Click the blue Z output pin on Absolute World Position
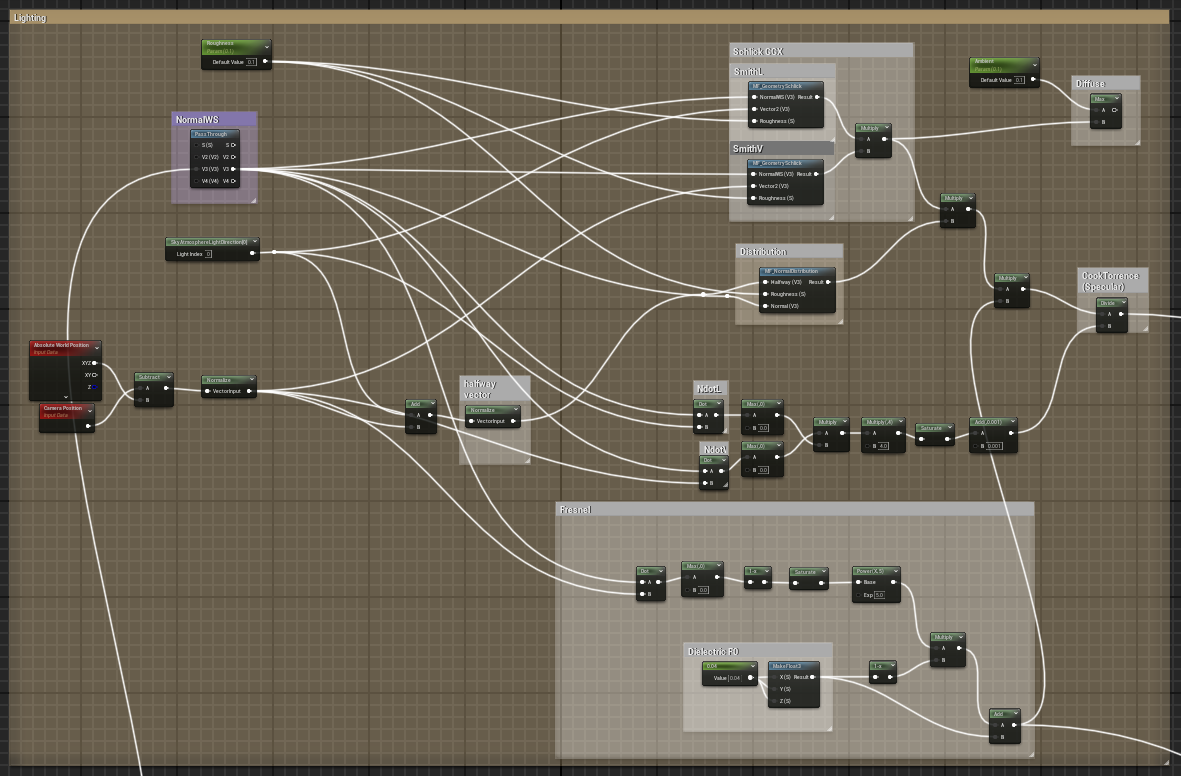Screen dimensions: 1181x776 click(94, 387)
